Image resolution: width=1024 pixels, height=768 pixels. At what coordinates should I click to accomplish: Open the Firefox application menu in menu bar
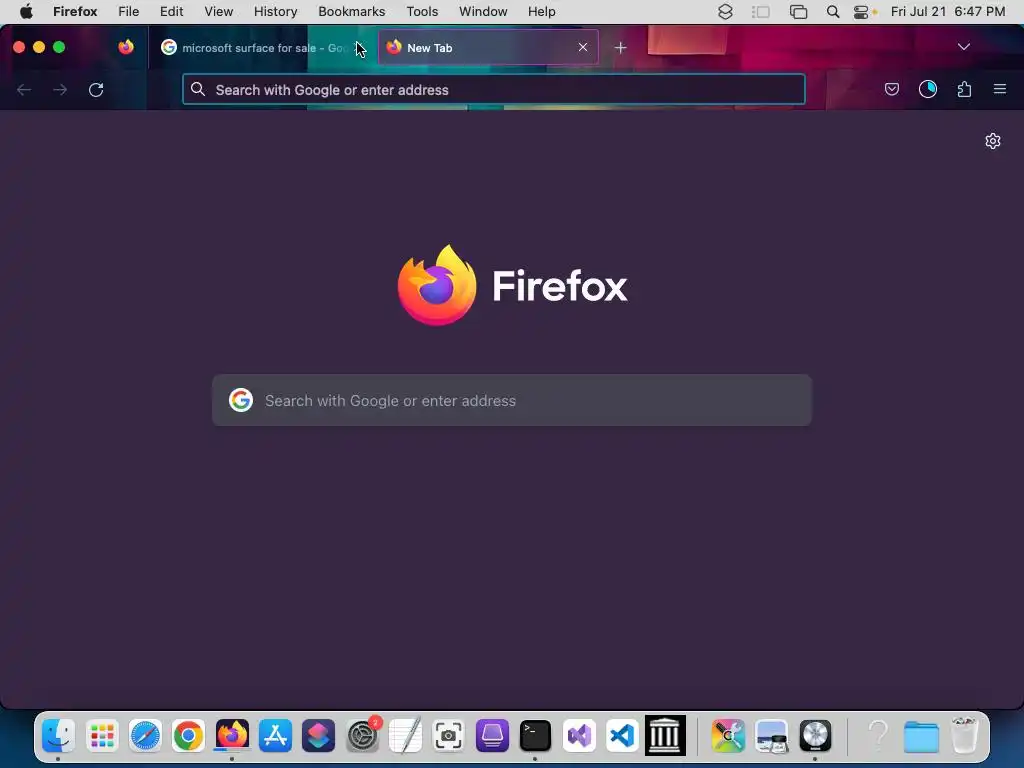point(75,12)
